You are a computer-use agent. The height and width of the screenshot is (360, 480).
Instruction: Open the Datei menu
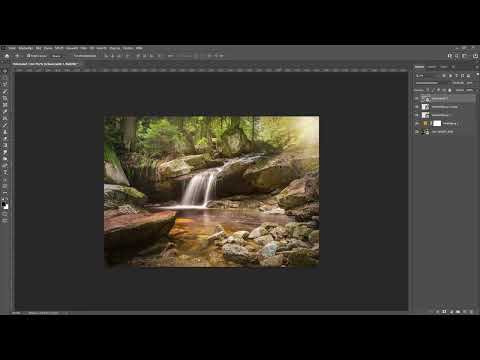click(12, 48)
